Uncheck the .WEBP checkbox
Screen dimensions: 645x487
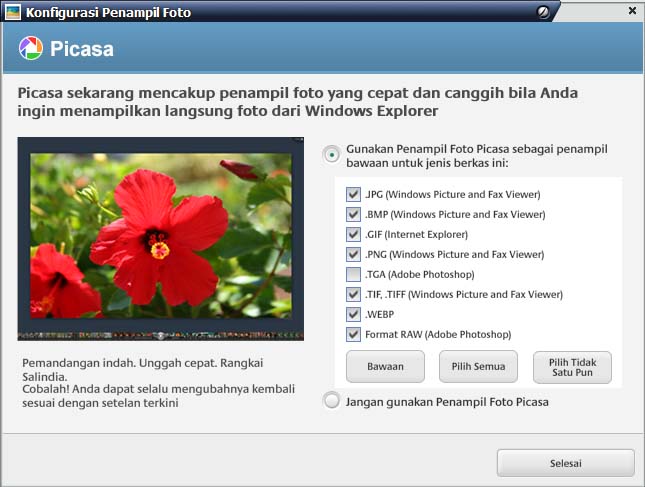click(x=353, y=314)
